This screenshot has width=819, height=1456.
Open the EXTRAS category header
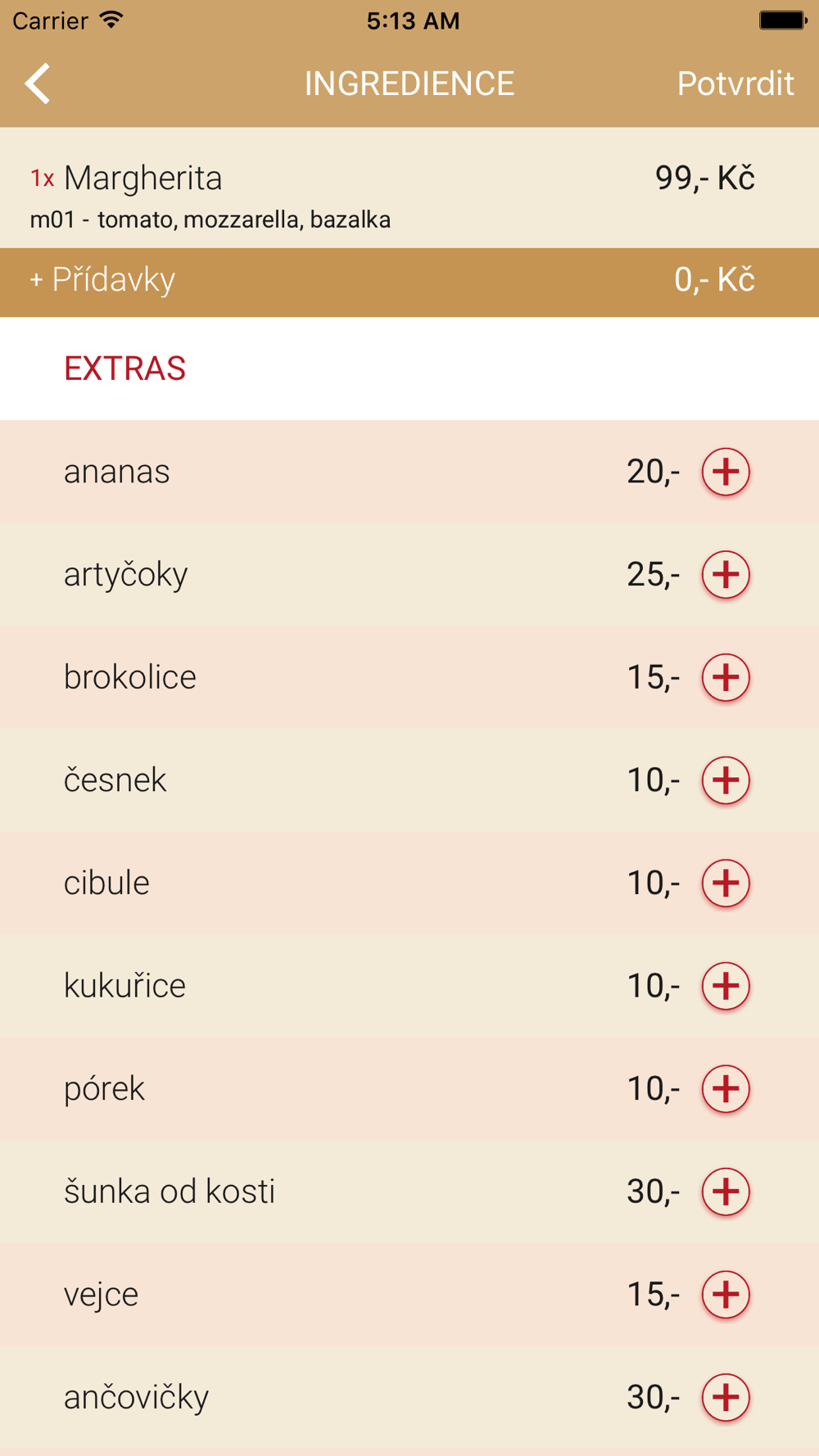124,369
